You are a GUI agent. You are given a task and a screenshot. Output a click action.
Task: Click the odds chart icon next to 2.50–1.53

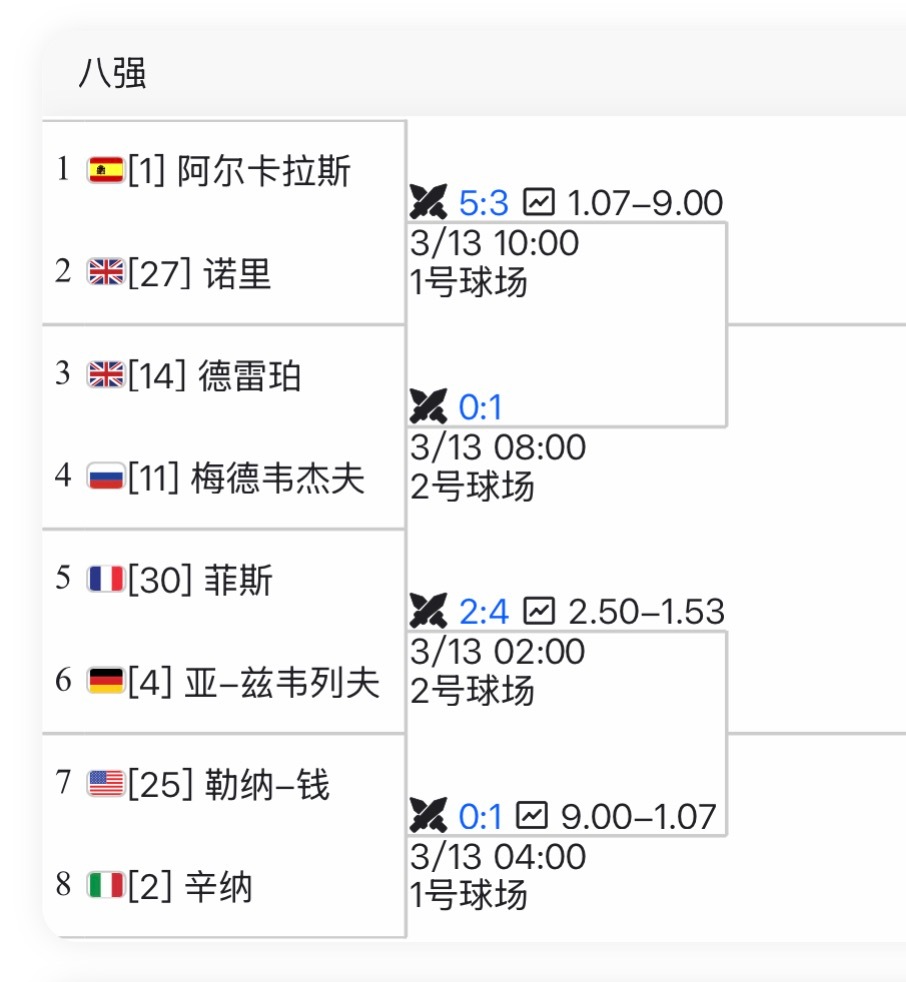point(539,610)
